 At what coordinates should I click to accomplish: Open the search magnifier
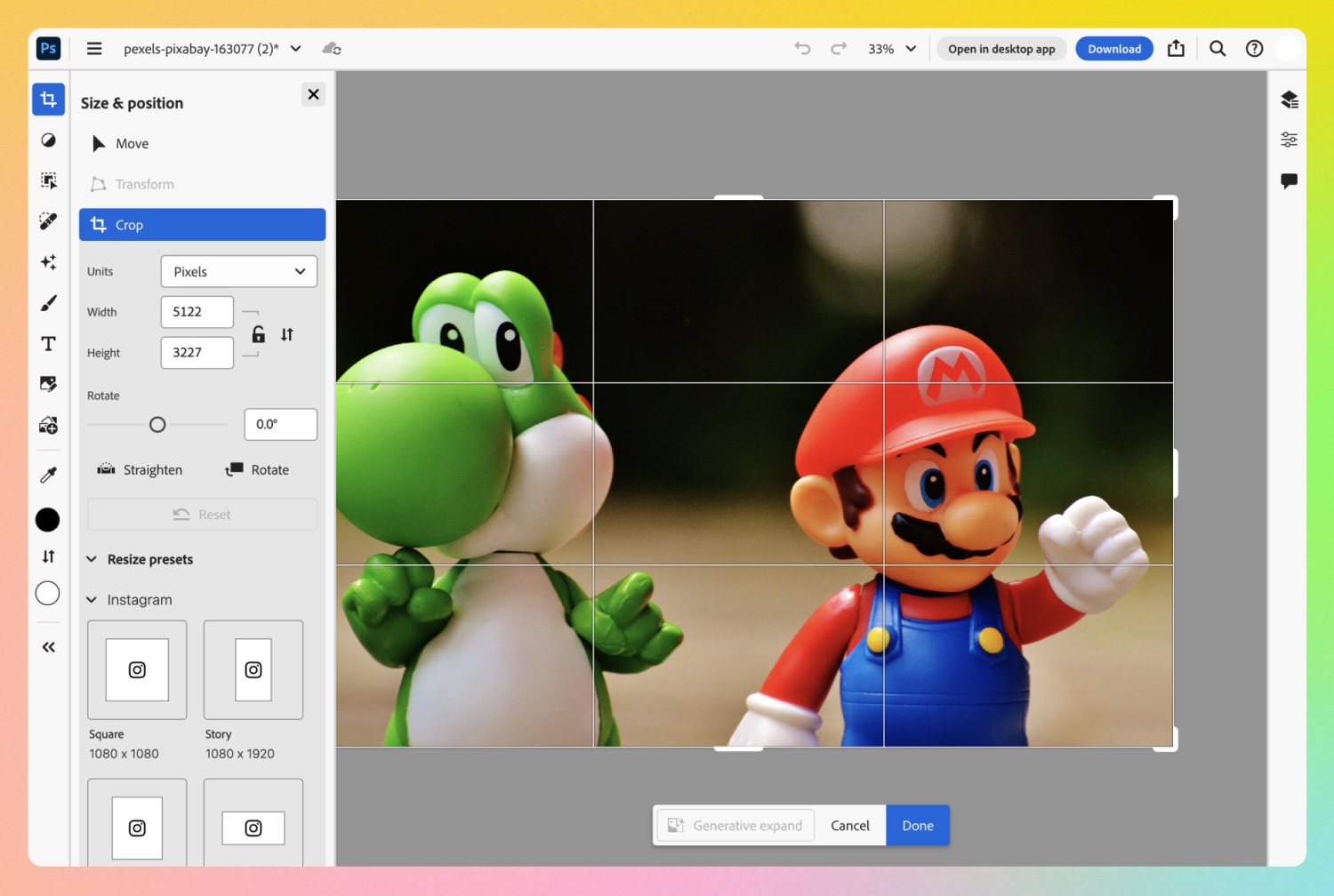tap(1217, 49)
